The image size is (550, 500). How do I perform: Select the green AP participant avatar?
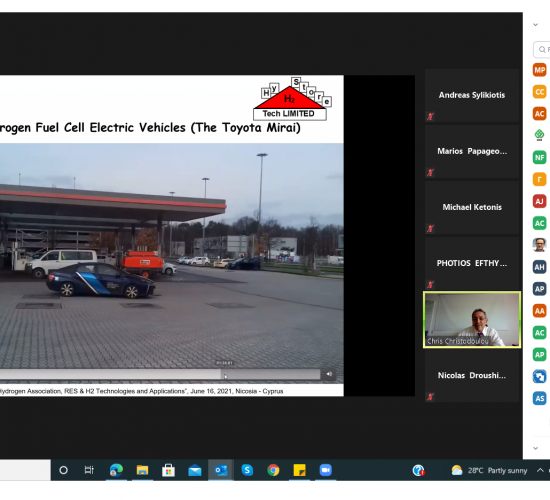click(x=539, y=354)
